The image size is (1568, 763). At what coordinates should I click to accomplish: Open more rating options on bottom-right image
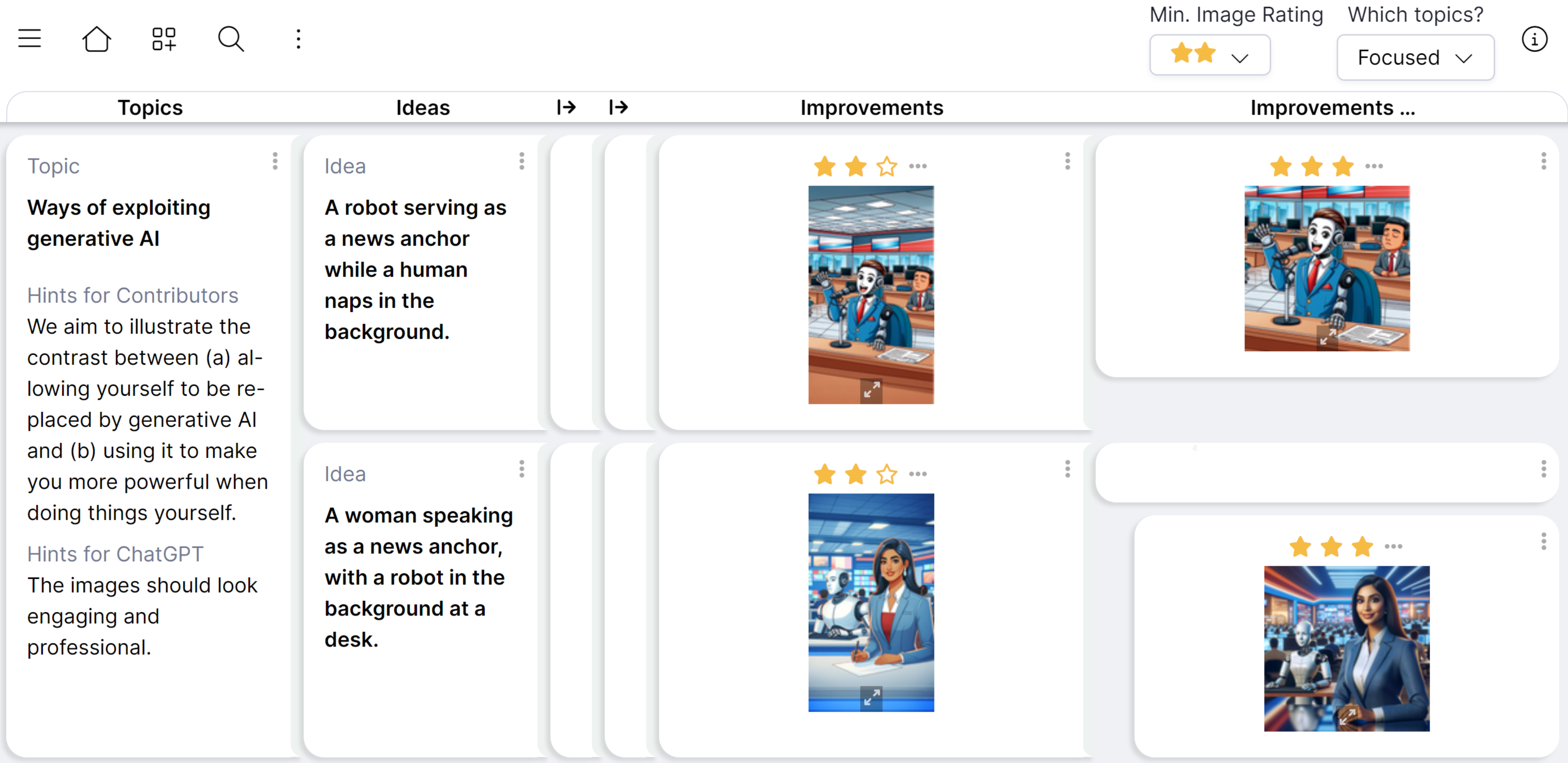point(1393,546)
